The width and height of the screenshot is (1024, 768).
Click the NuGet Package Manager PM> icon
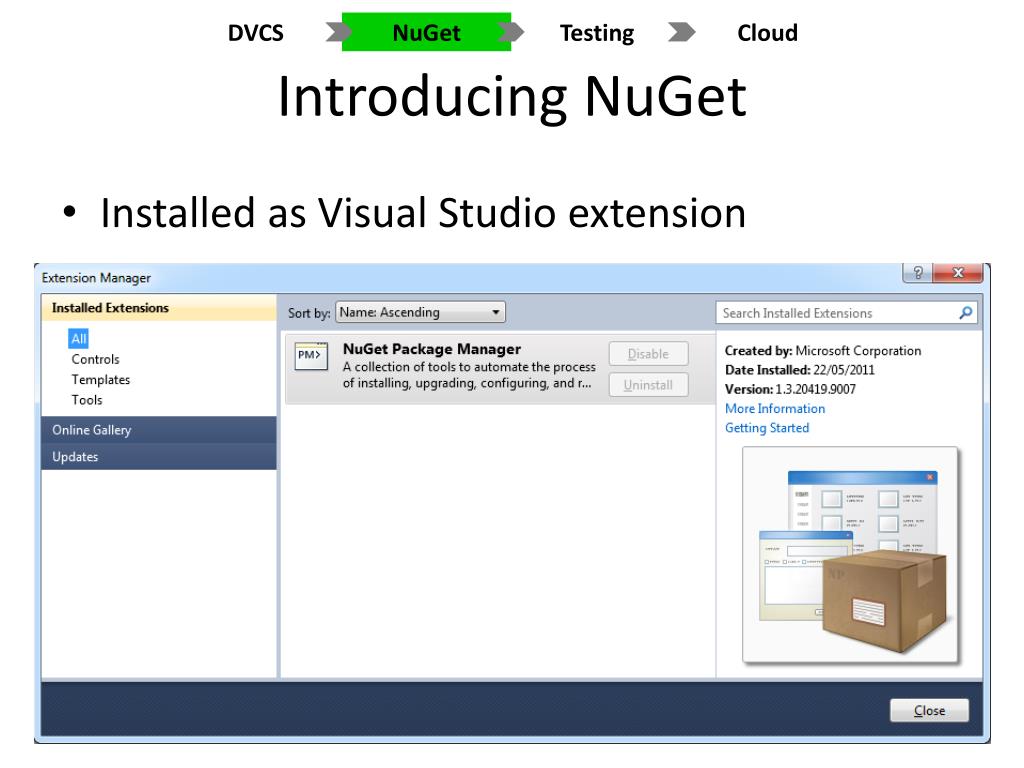[311, 355]
